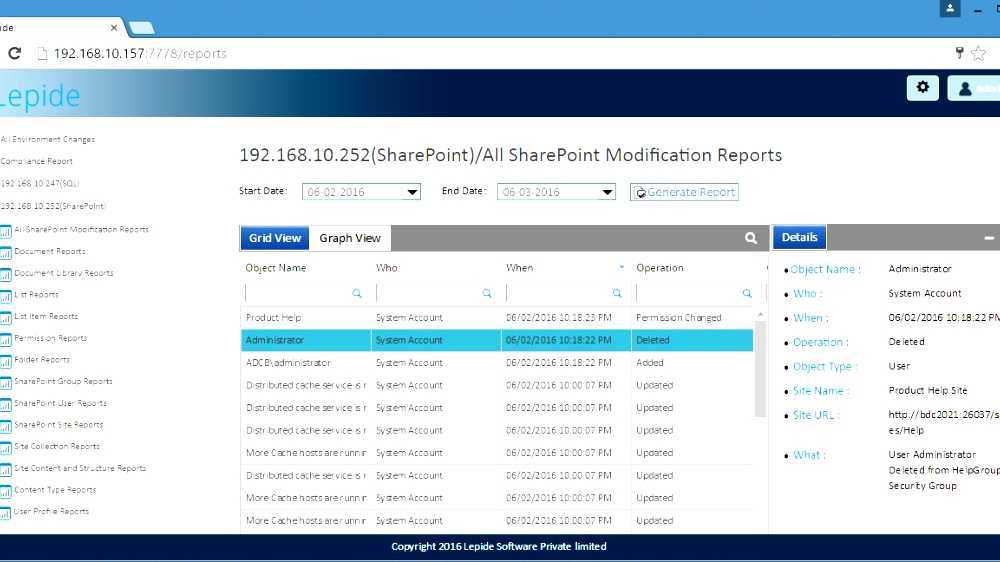Viewport: 1000px width, 562px height.
Task: Click the Operation column filter search icon
Action: point(747,293)
